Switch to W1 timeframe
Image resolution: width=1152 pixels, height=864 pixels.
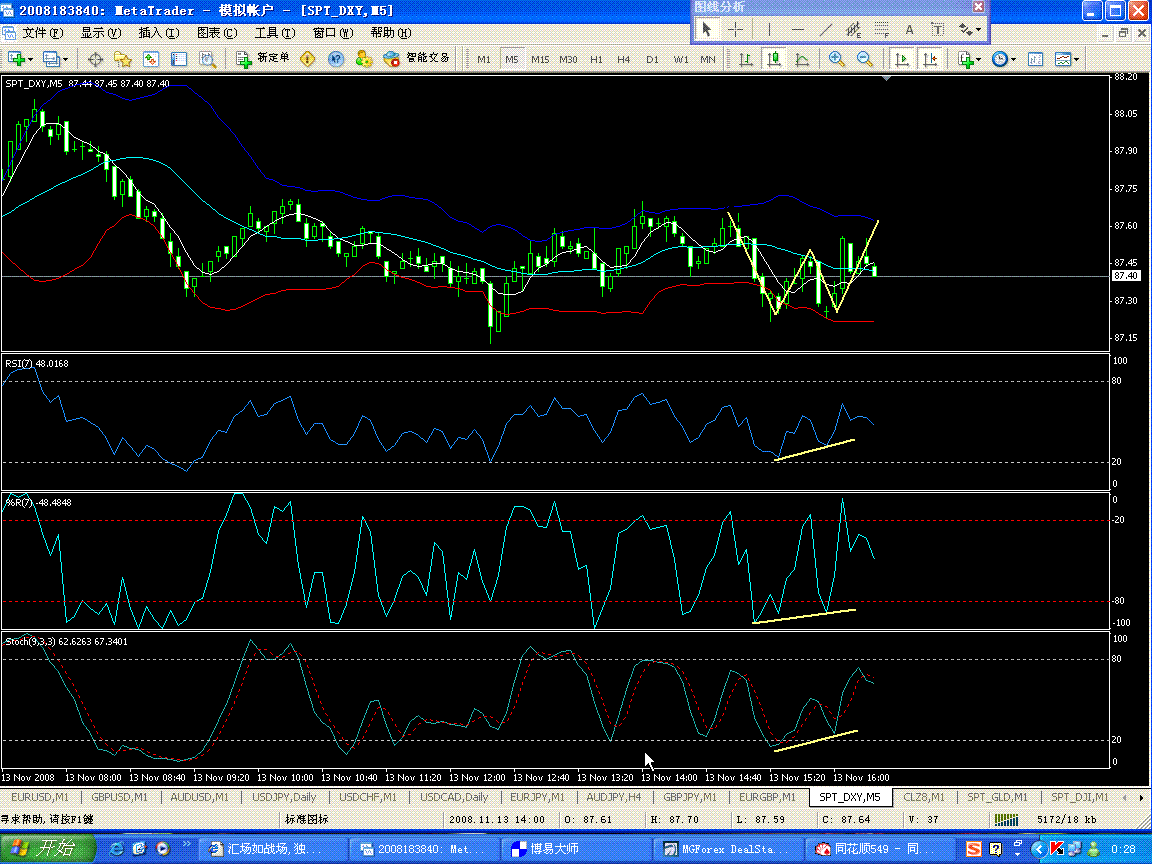point(680,60)
